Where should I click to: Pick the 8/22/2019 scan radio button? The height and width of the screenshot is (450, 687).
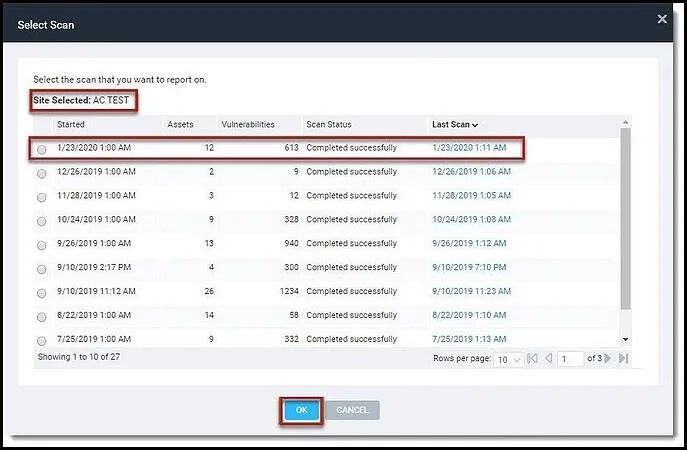(42, 317)
